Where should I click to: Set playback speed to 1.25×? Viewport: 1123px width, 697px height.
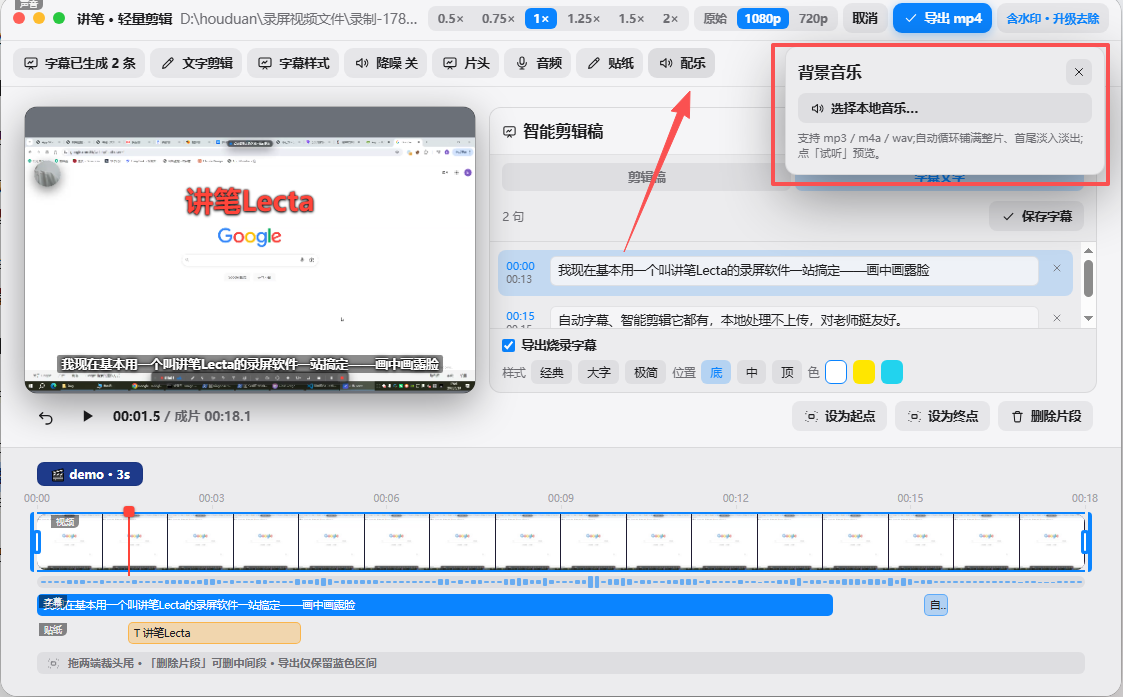(584, 19)
